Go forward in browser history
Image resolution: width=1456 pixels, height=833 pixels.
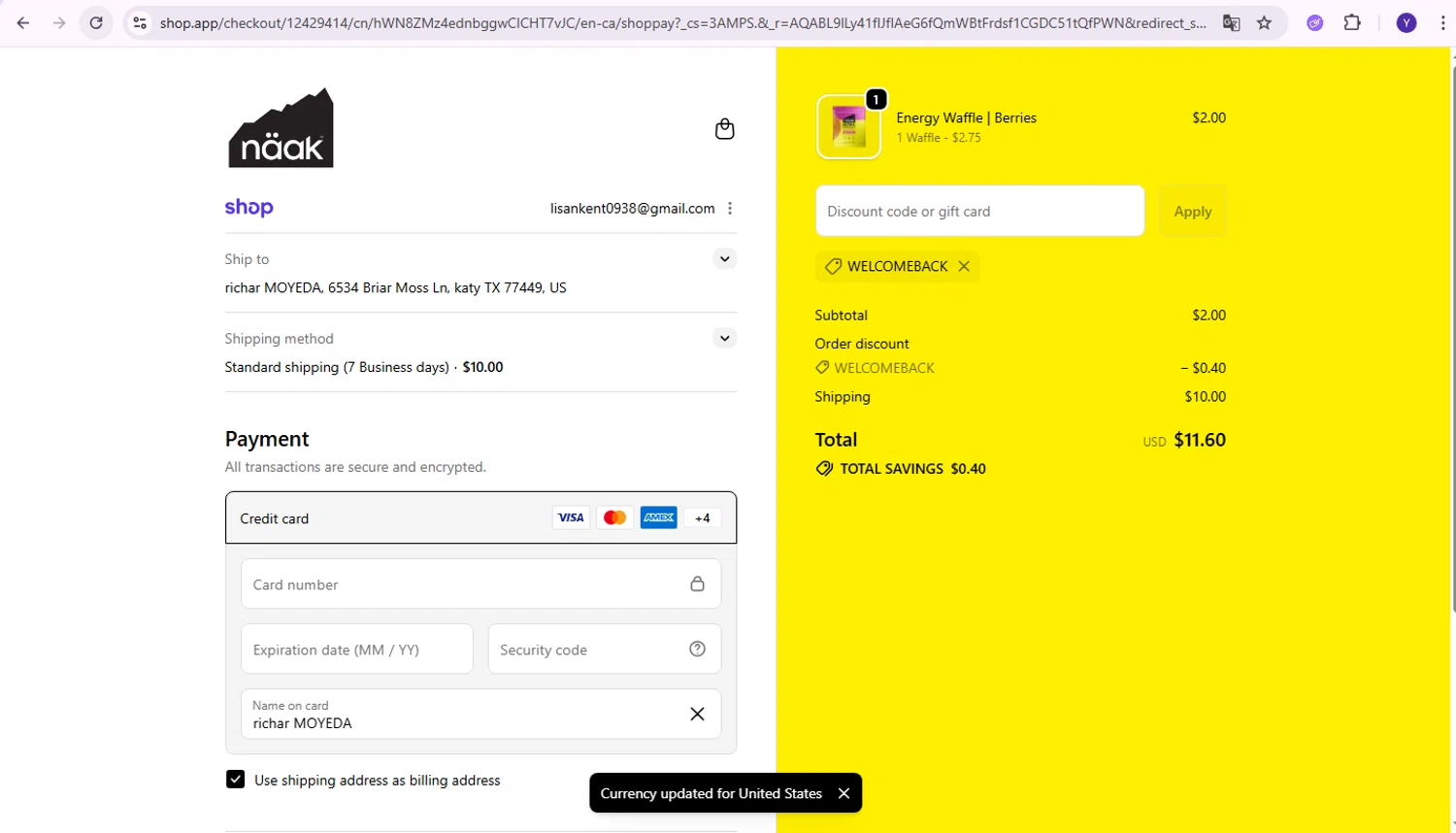pos(59,22)
